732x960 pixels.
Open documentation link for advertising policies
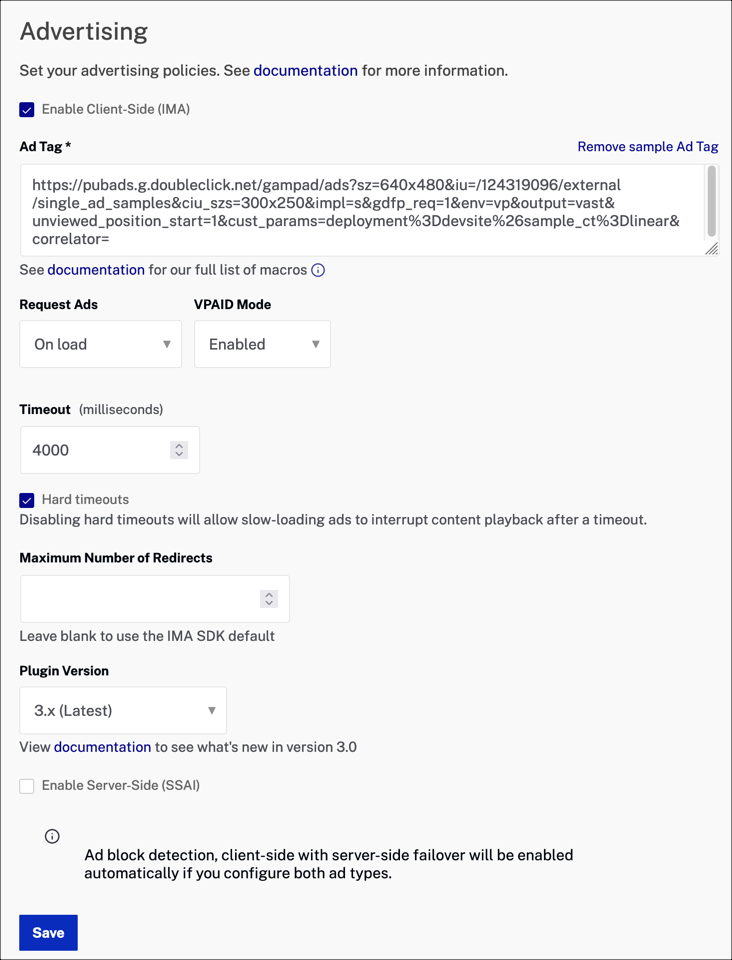pos(305,71)
